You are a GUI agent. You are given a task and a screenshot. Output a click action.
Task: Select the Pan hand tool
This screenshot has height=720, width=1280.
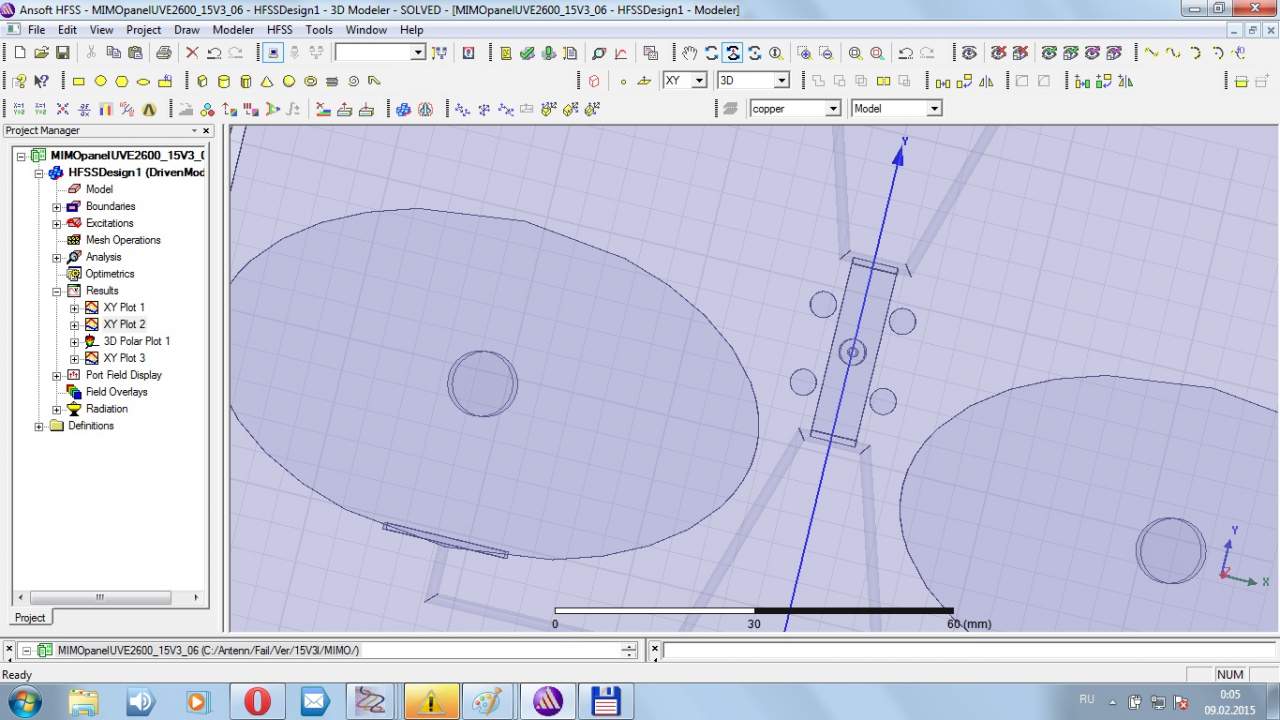(689, 53)
